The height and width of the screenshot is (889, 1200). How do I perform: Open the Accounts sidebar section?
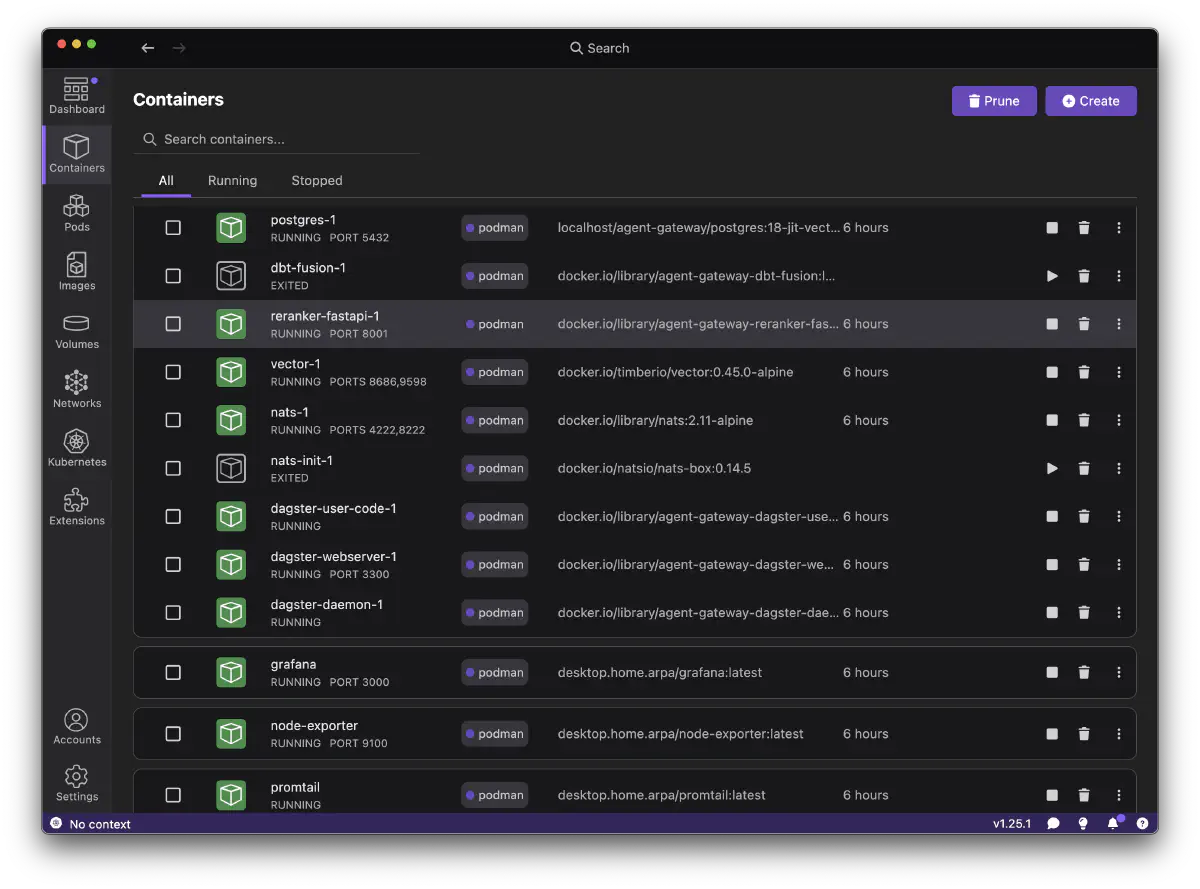point(77,727)
